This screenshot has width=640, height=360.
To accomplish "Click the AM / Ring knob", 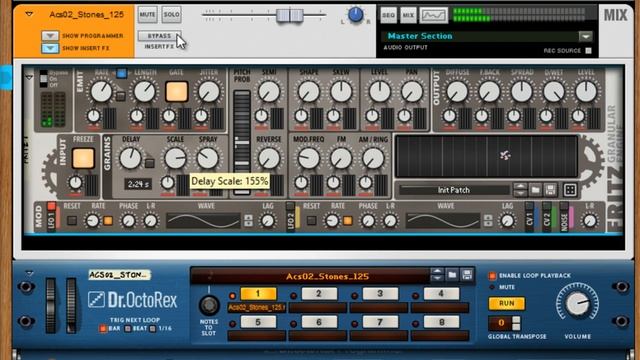I will coord(373,158).
